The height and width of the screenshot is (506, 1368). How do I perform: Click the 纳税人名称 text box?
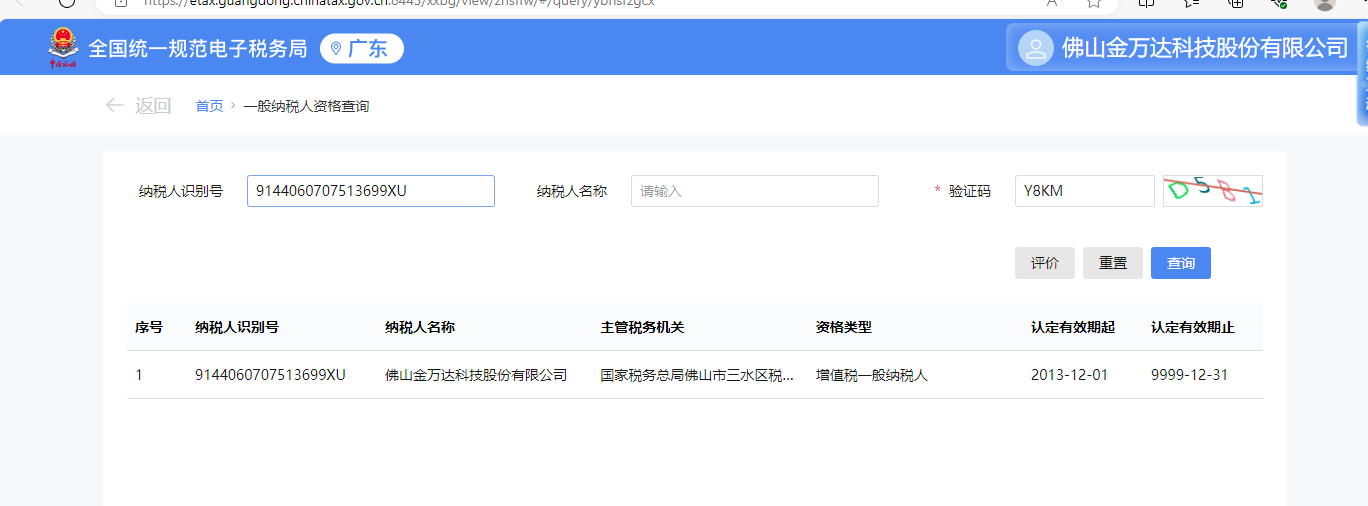coord(754,191)
